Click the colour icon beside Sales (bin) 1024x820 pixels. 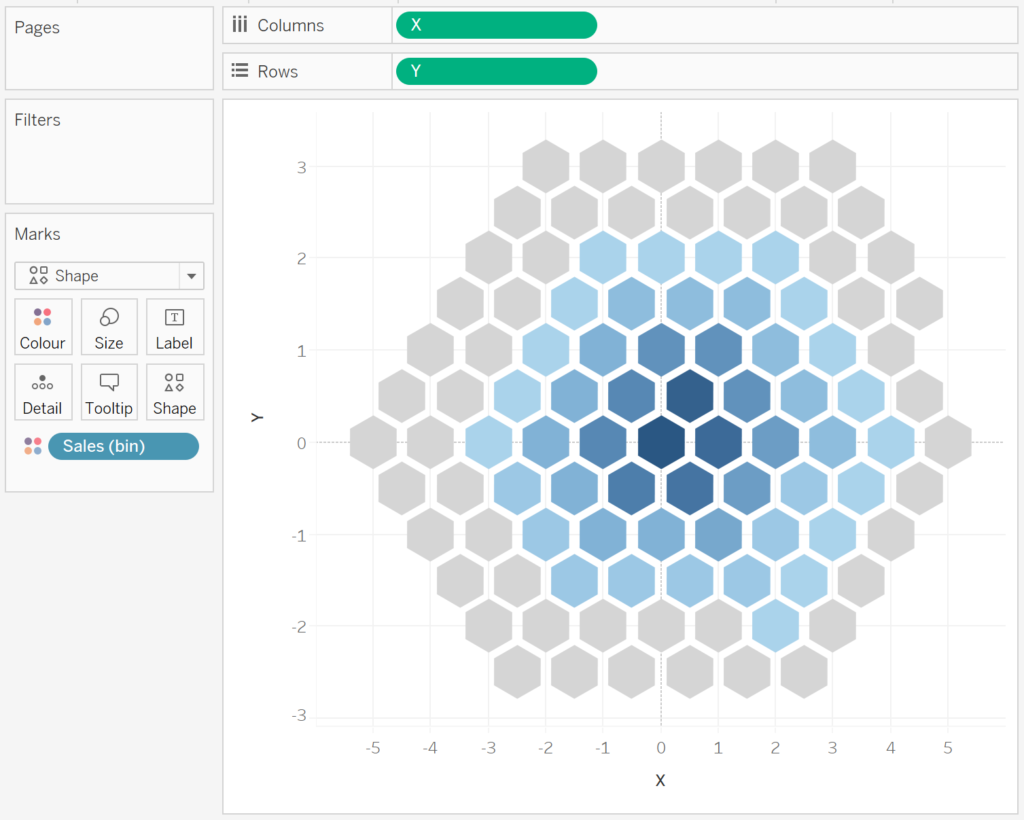click(x=33, y=447)
